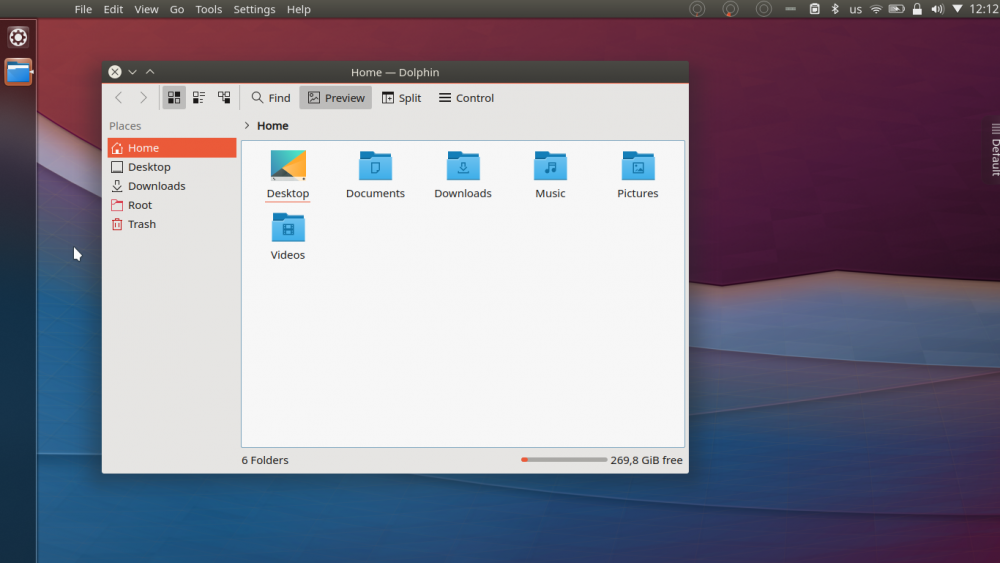Open the File menu

[x=83, y=10]
